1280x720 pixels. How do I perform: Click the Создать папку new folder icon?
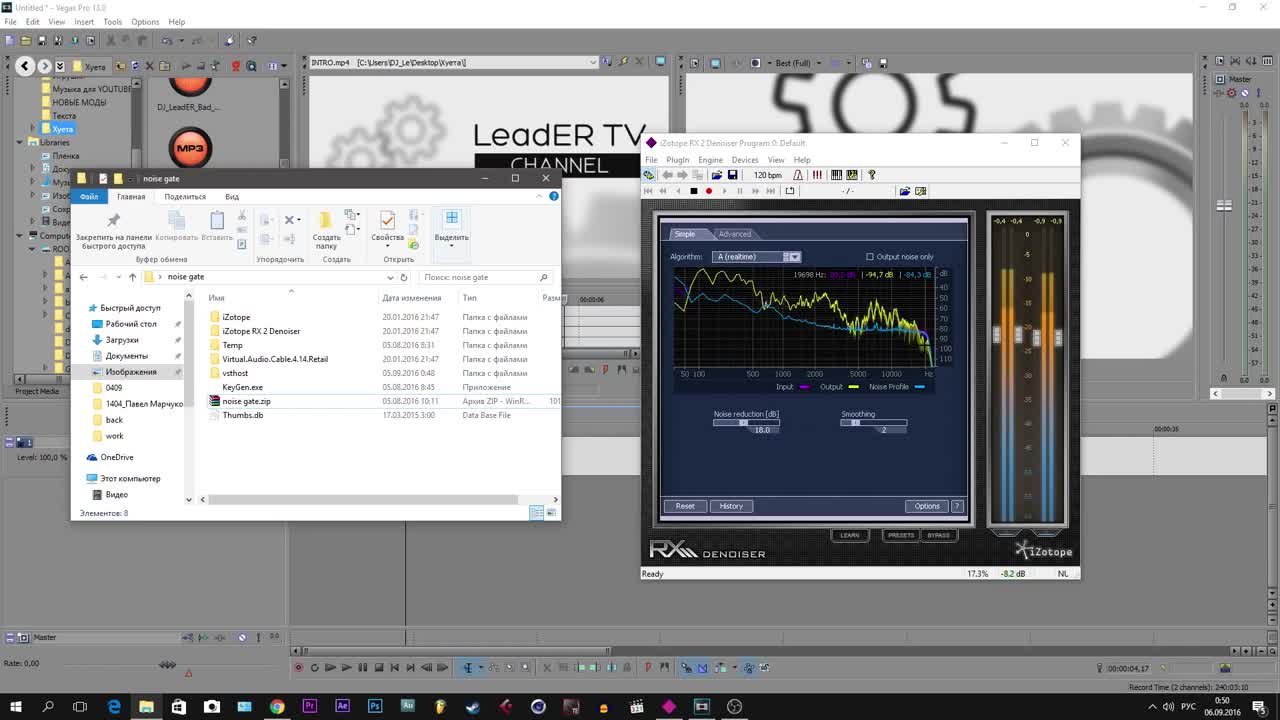(x=325, y=220)
